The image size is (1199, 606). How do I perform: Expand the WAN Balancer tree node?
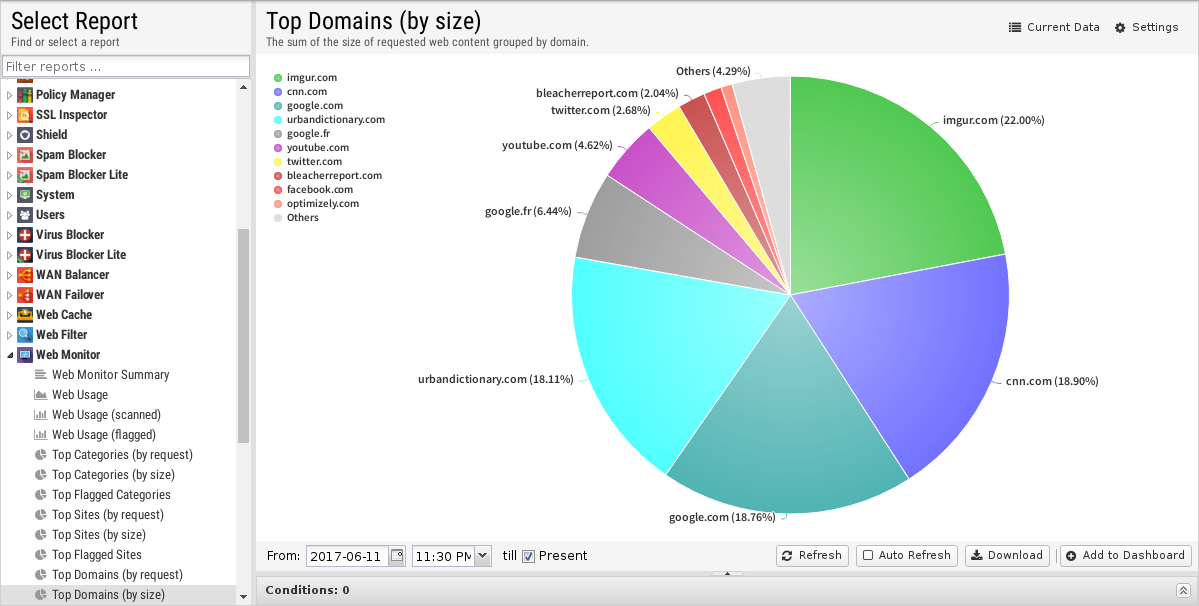point(9,274)
